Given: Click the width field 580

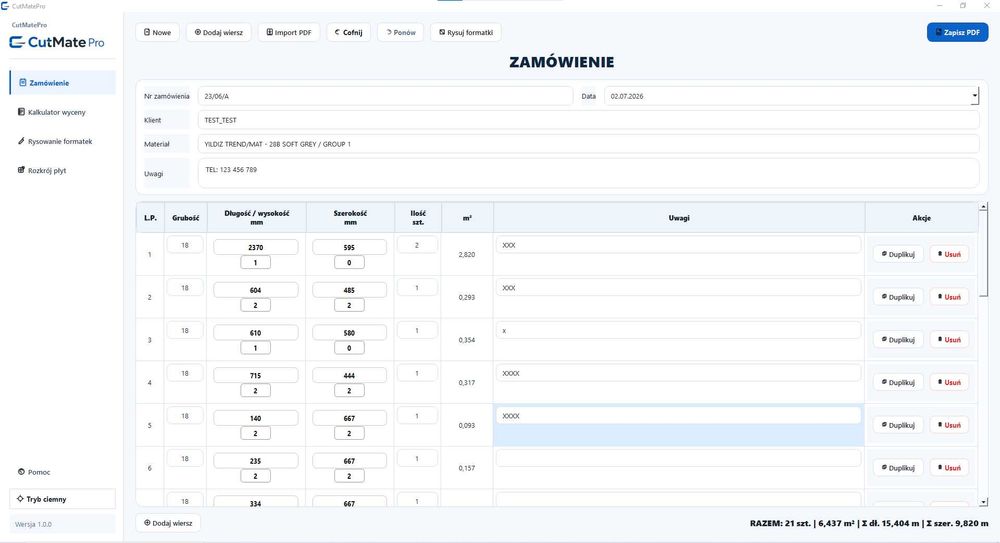Looking at the screenshot, I should click(349, 332).
